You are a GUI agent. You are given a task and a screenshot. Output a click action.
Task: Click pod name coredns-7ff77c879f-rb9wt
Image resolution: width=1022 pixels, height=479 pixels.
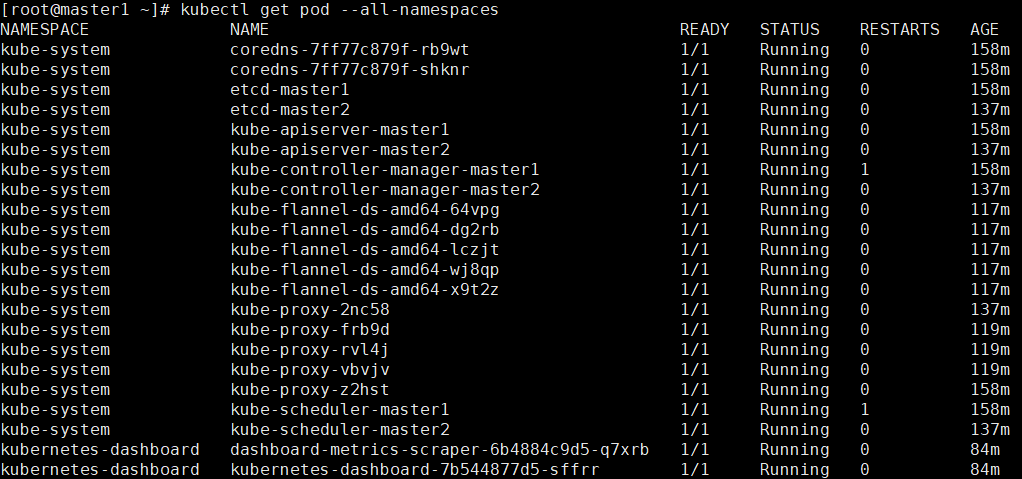349,50
